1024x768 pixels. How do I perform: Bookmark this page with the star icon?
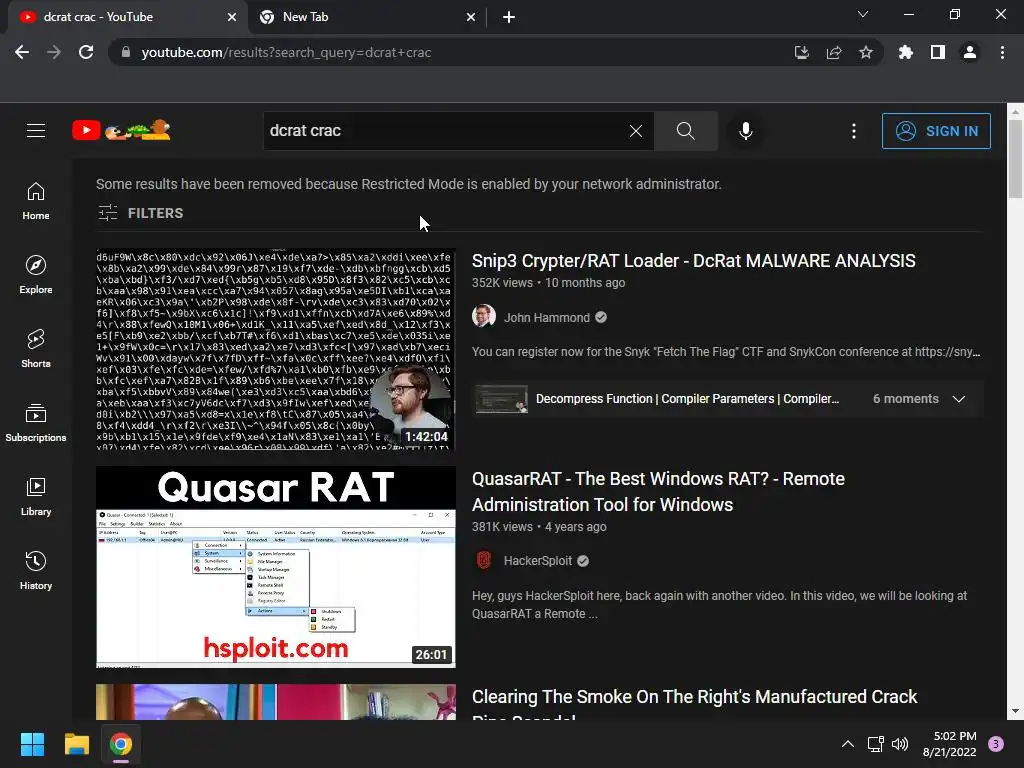coord(866,52)
